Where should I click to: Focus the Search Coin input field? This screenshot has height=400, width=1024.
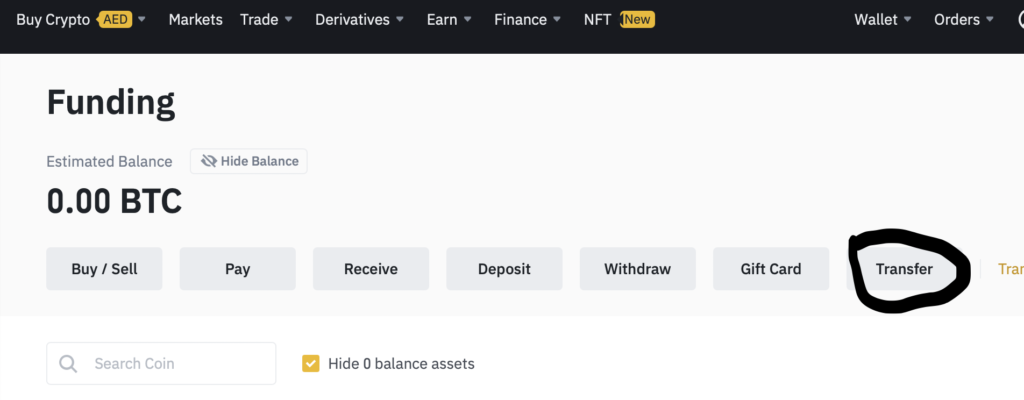point(161,363)
